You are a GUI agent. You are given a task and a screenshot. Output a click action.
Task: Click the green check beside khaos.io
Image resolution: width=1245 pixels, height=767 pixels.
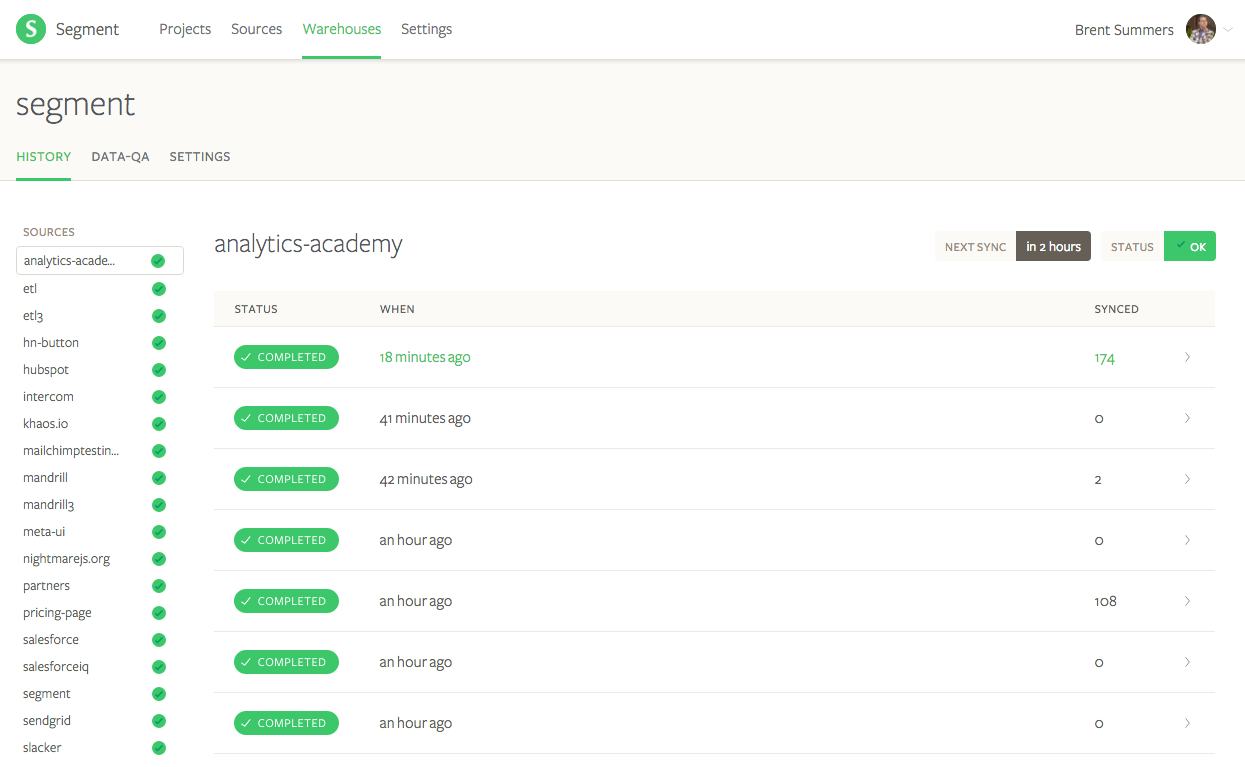coord(158,424)
